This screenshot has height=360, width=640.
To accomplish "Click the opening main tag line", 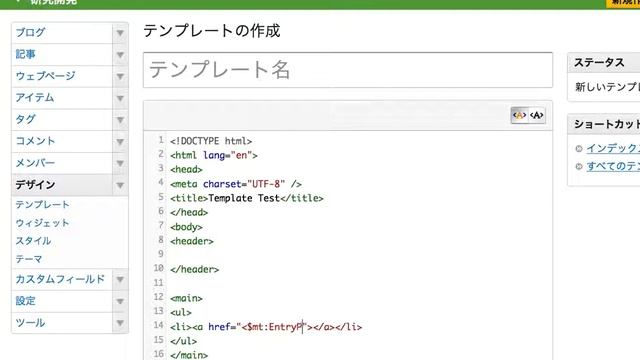I will (186, 298).
